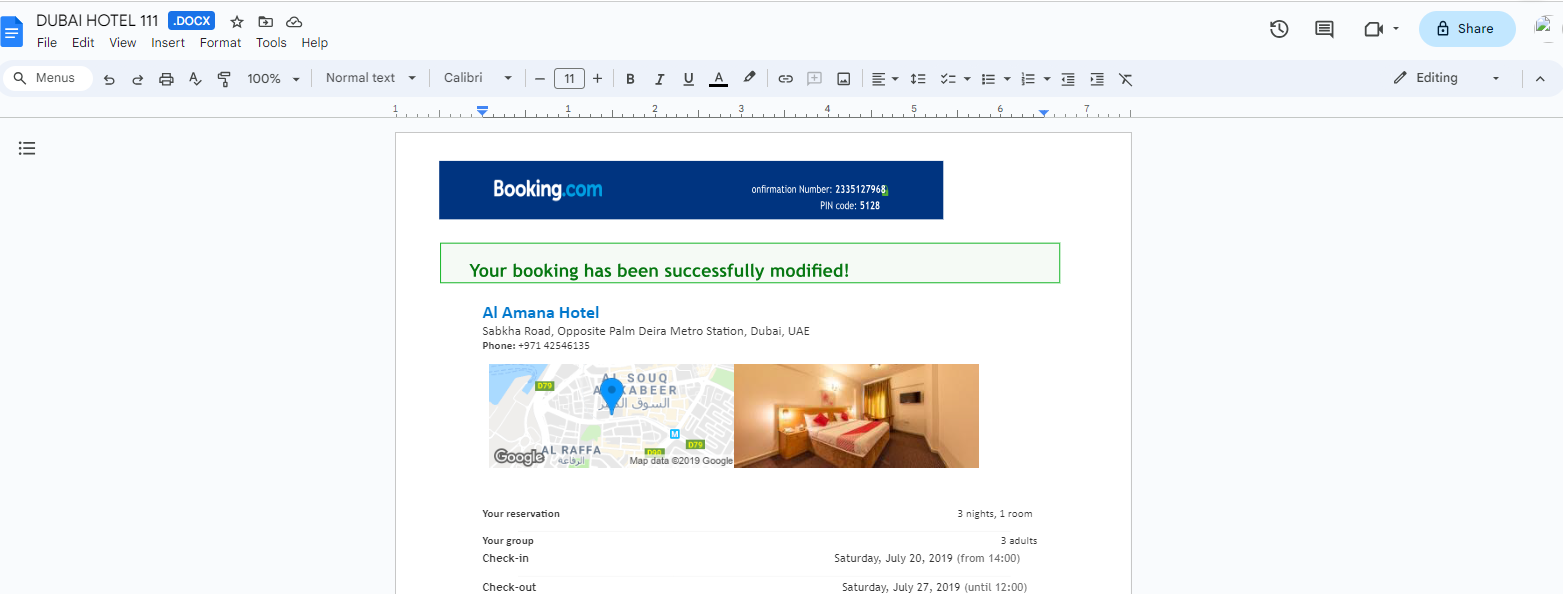The image size is (1563, 594).
Task: Open the Tools menu
Action: (x=271, y=43)
